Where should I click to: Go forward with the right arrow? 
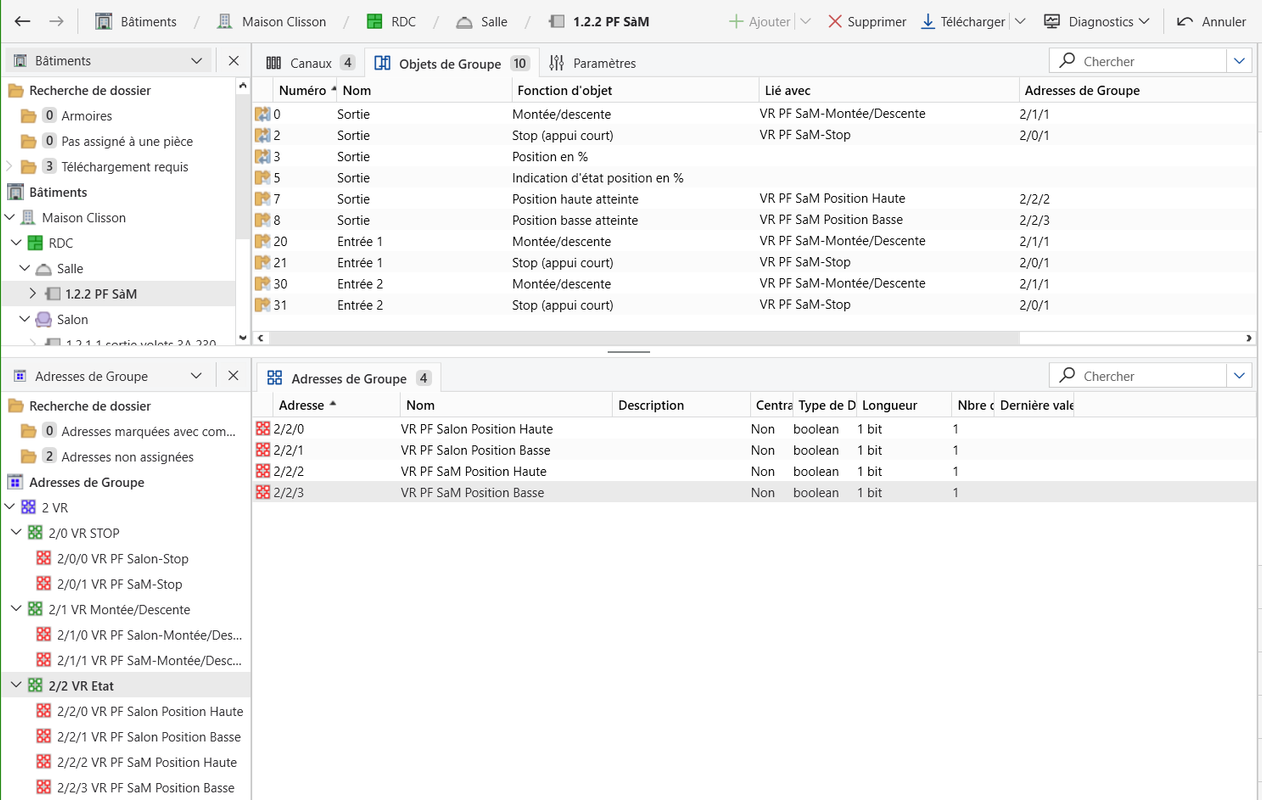coord(57,21)
